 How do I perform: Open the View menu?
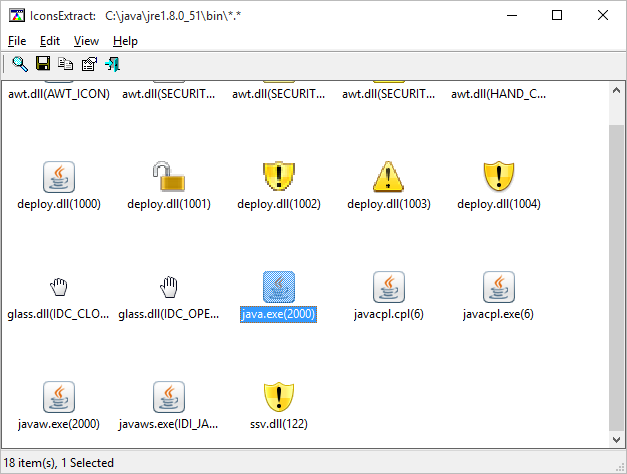[86, 41]
